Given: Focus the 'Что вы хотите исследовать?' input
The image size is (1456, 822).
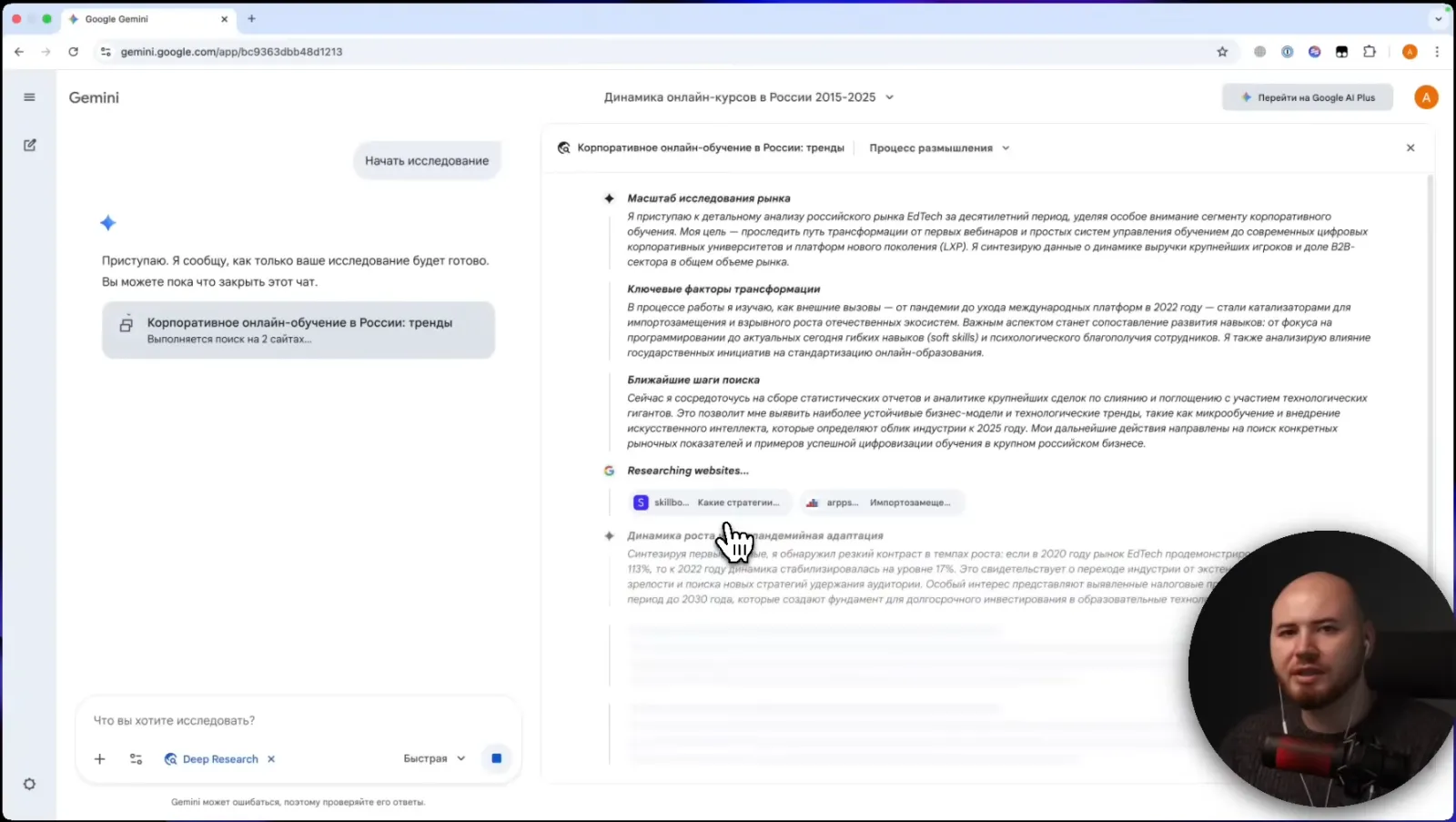Looking at the screenshot, I should [298, 720].
